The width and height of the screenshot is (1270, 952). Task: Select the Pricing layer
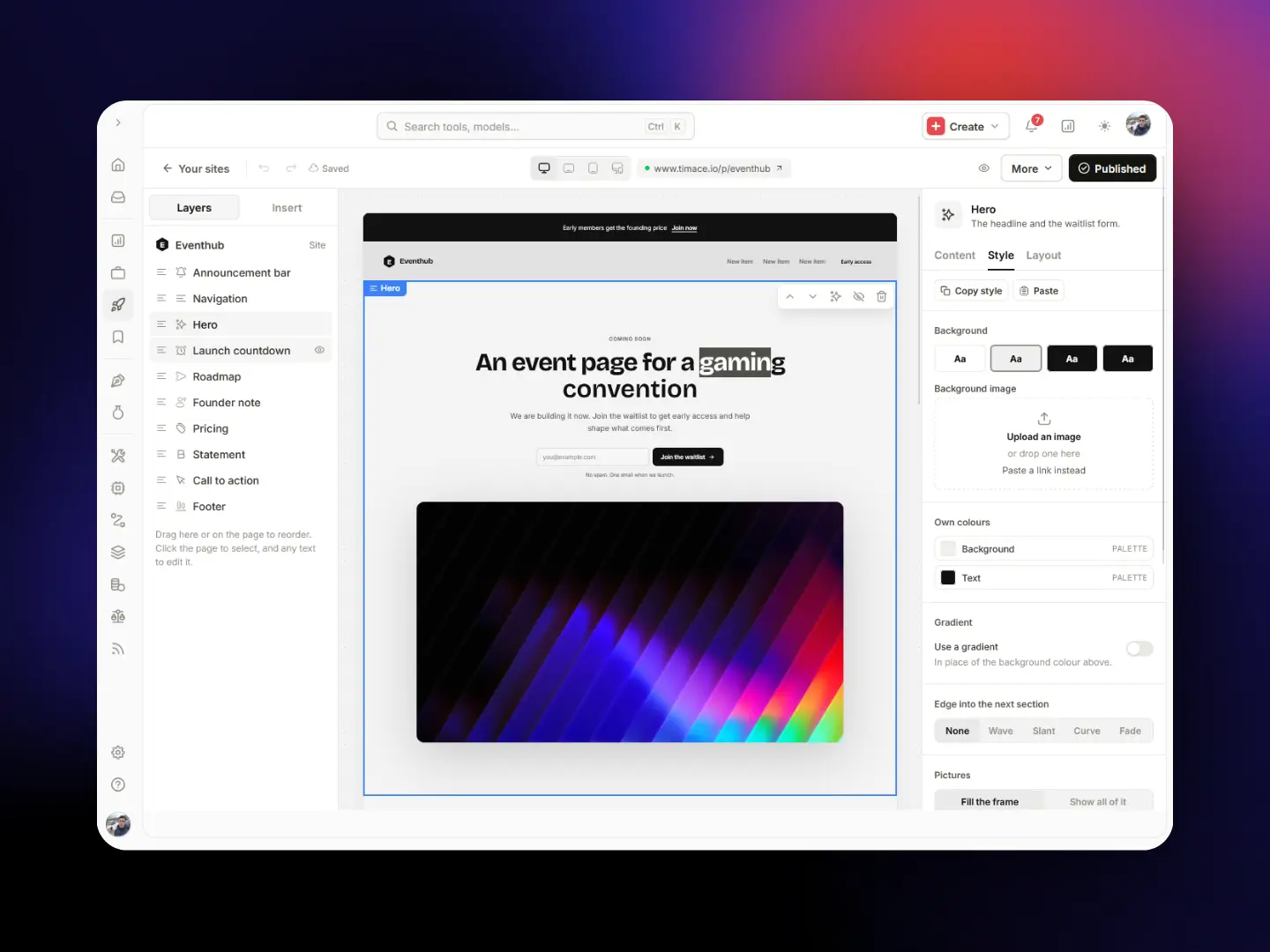pyautogui.click(x=241, y=428)
